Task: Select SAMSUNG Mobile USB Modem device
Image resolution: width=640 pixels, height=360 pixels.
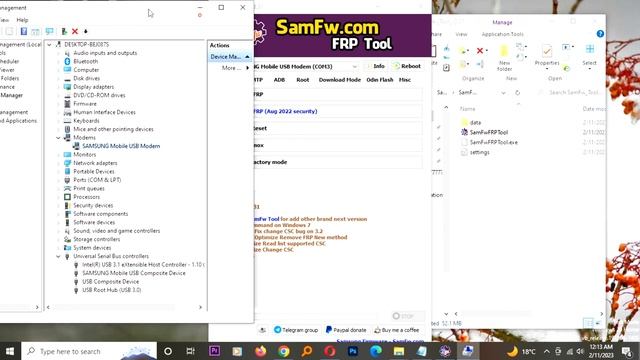Action: [121, 146]
